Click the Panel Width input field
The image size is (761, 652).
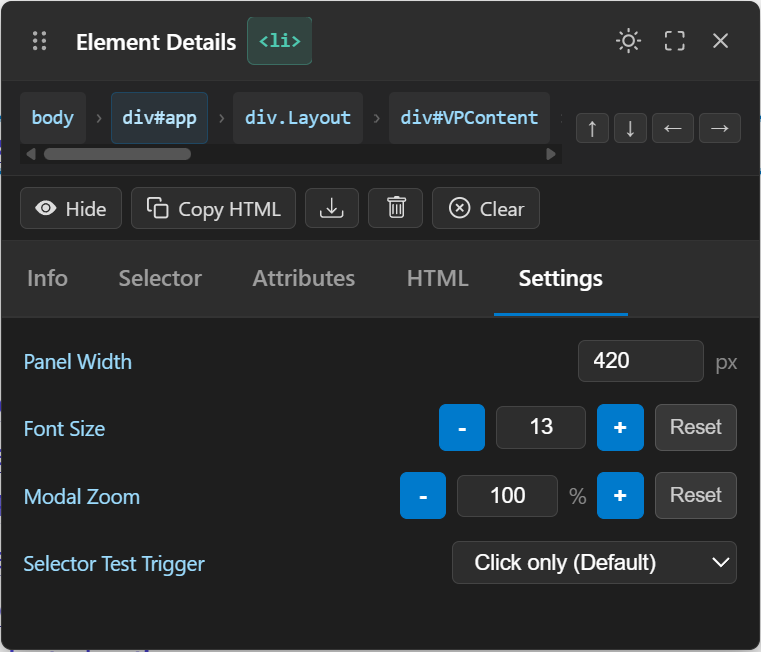(x=641, y=361)
